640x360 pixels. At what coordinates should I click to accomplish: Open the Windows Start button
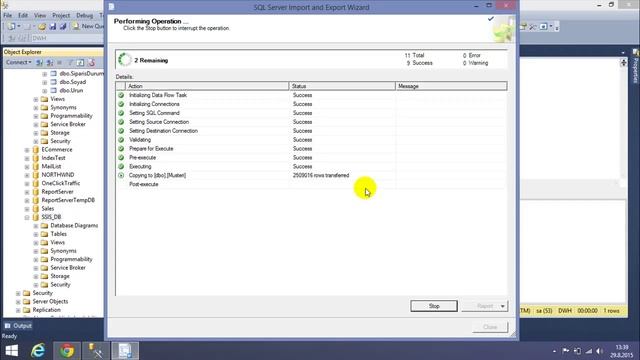[x=11, y=351]
